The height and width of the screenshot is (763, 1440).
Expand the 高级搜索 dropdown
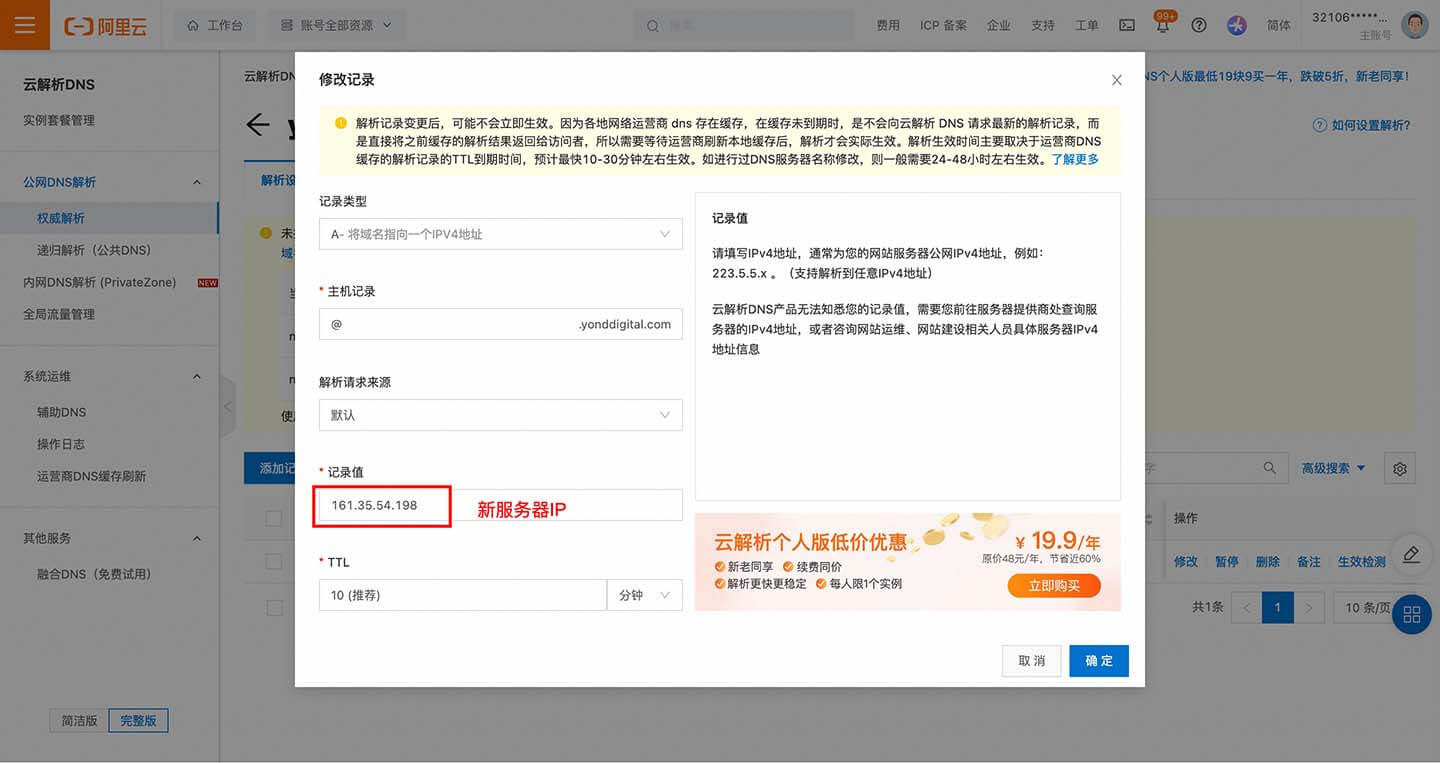tap(1334, 468)
